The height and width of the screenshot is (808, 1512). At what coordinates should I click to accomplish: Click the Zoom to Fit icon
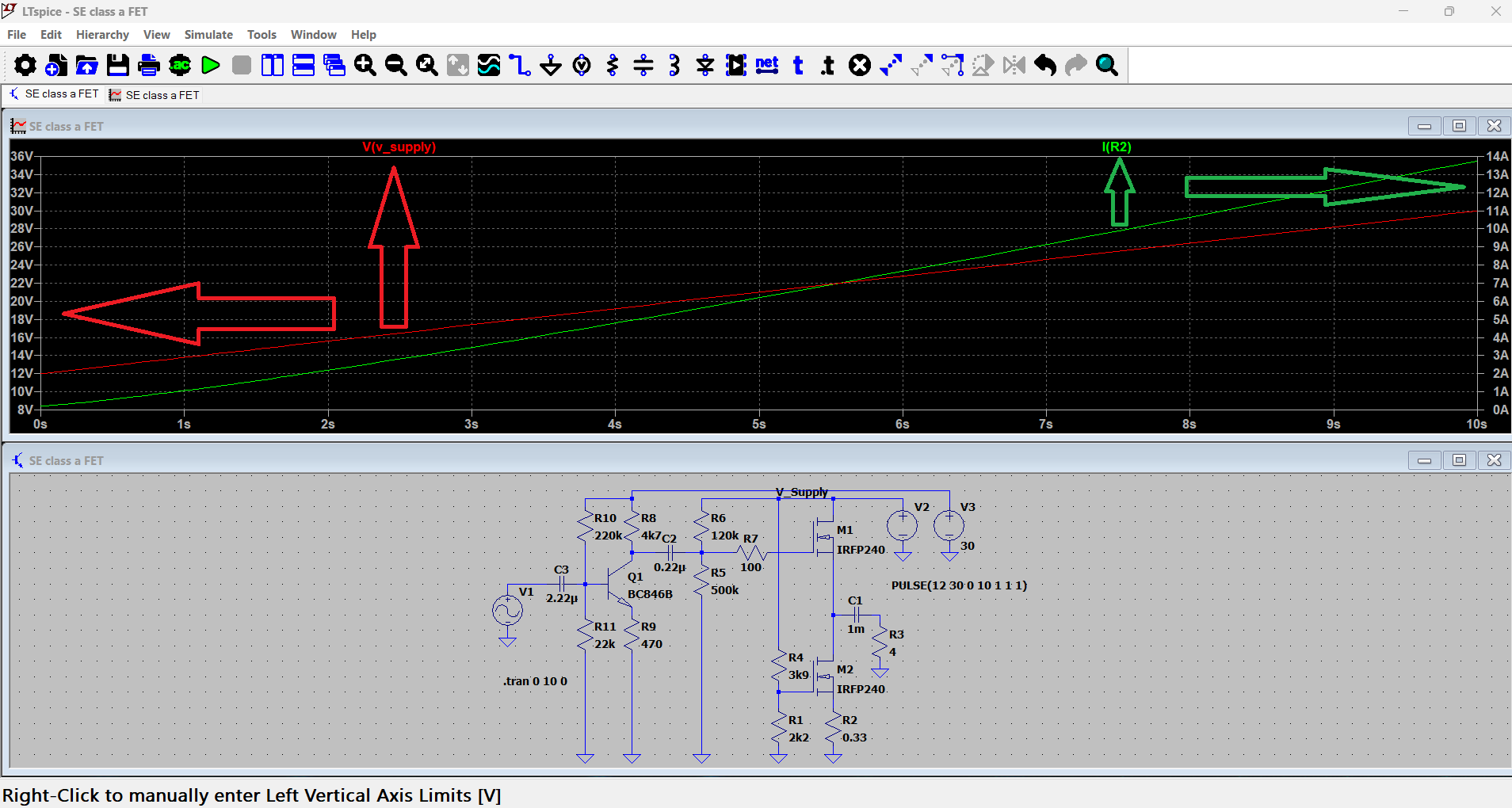click(x=427, y=65)
